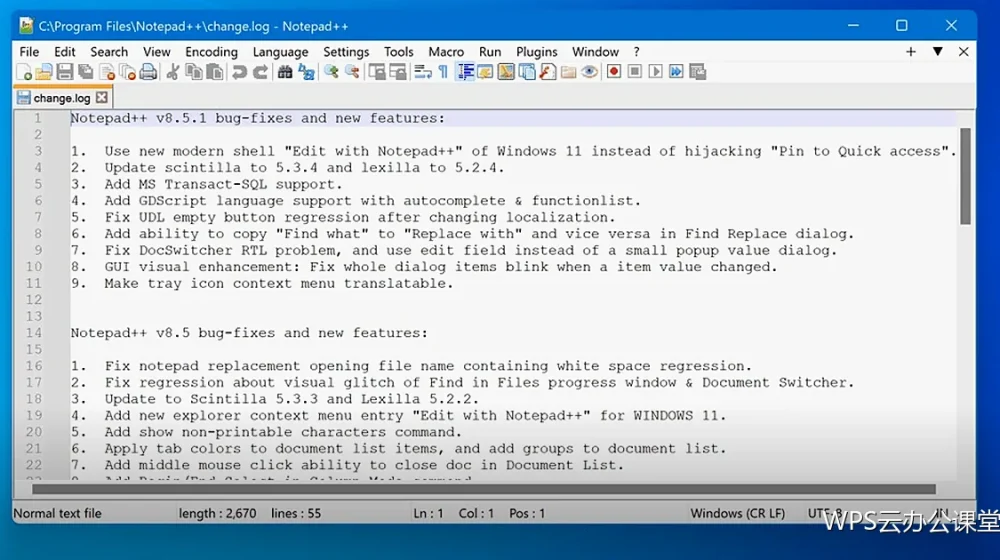The image size is (1000, 560).
Task: Toggle word wrap in toolbar
Action: pos(423,72)
